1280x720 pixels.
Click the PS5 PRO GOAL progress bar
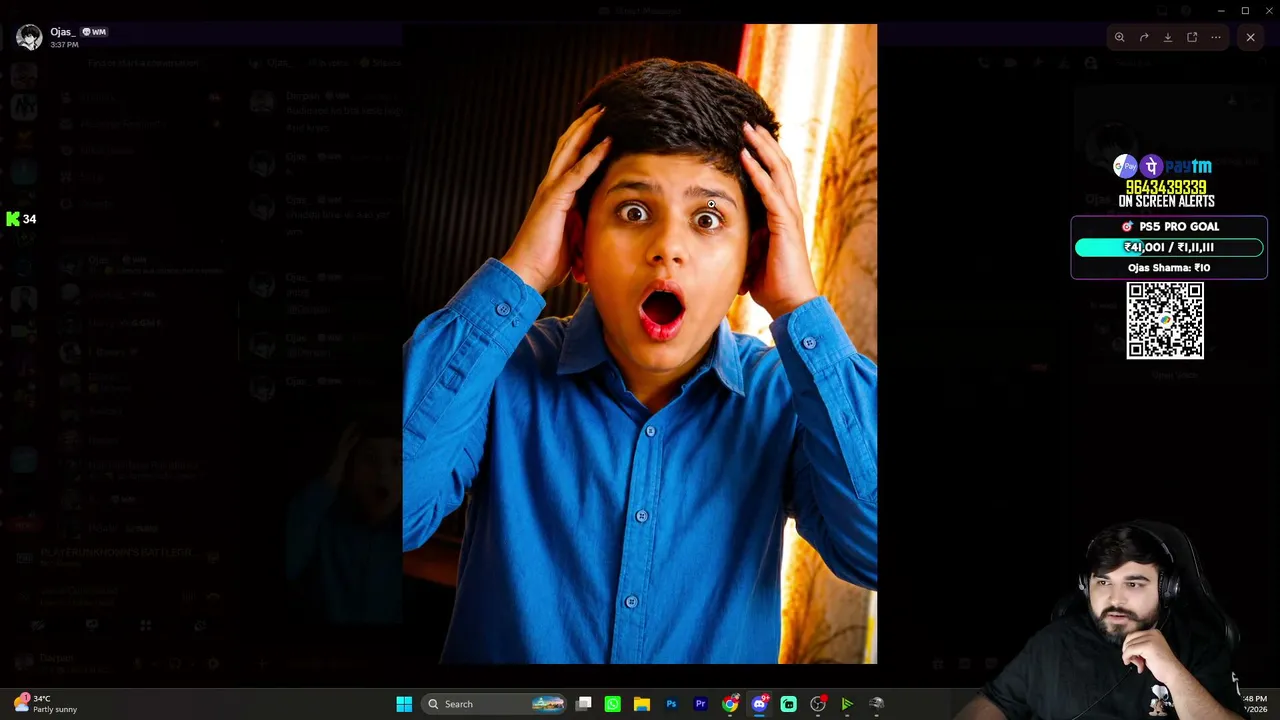1169,247
